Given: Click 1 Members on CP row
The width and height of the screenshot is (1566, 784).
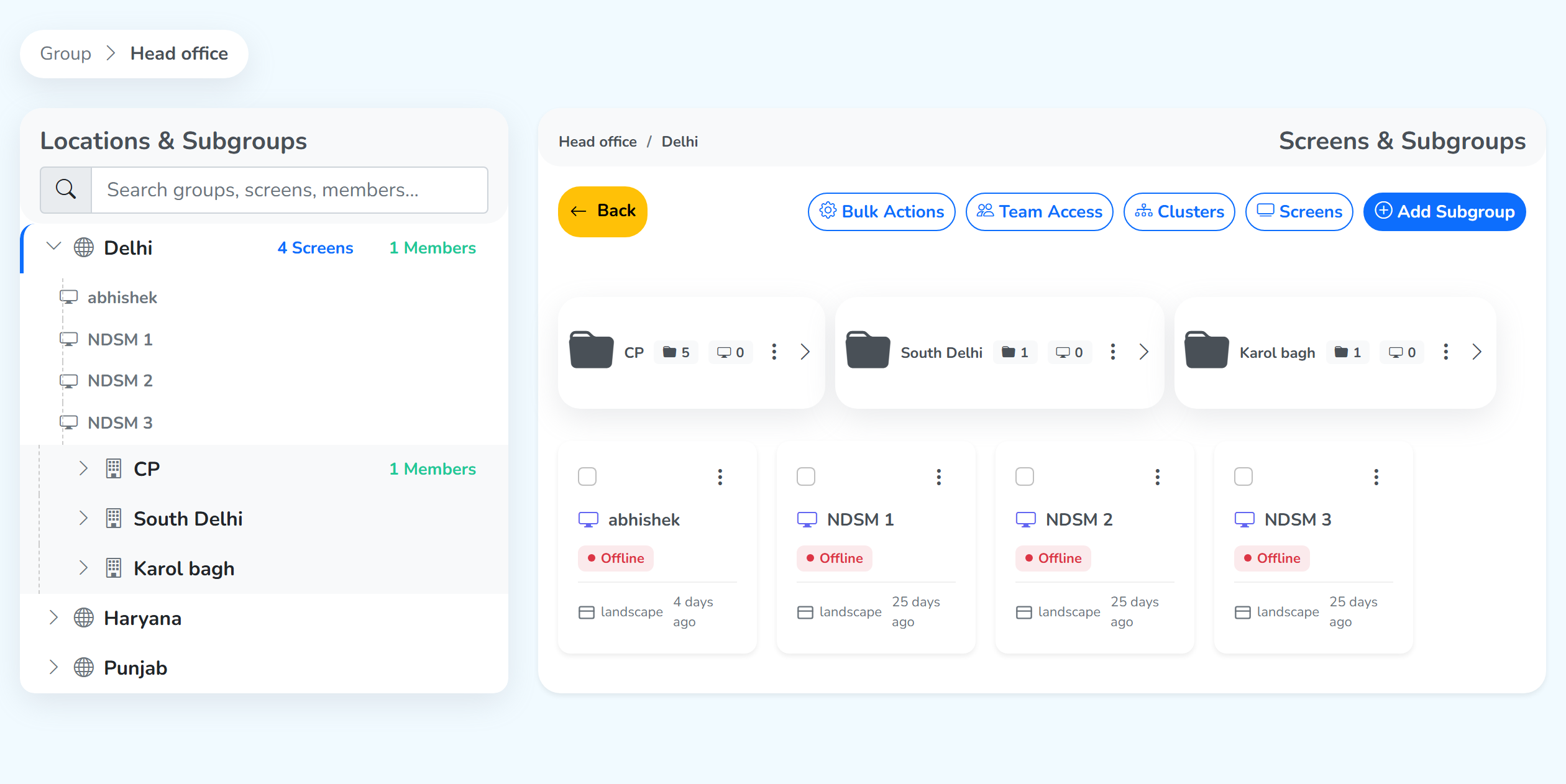Looking at the screenshot, I should click(x=433, y=469).
